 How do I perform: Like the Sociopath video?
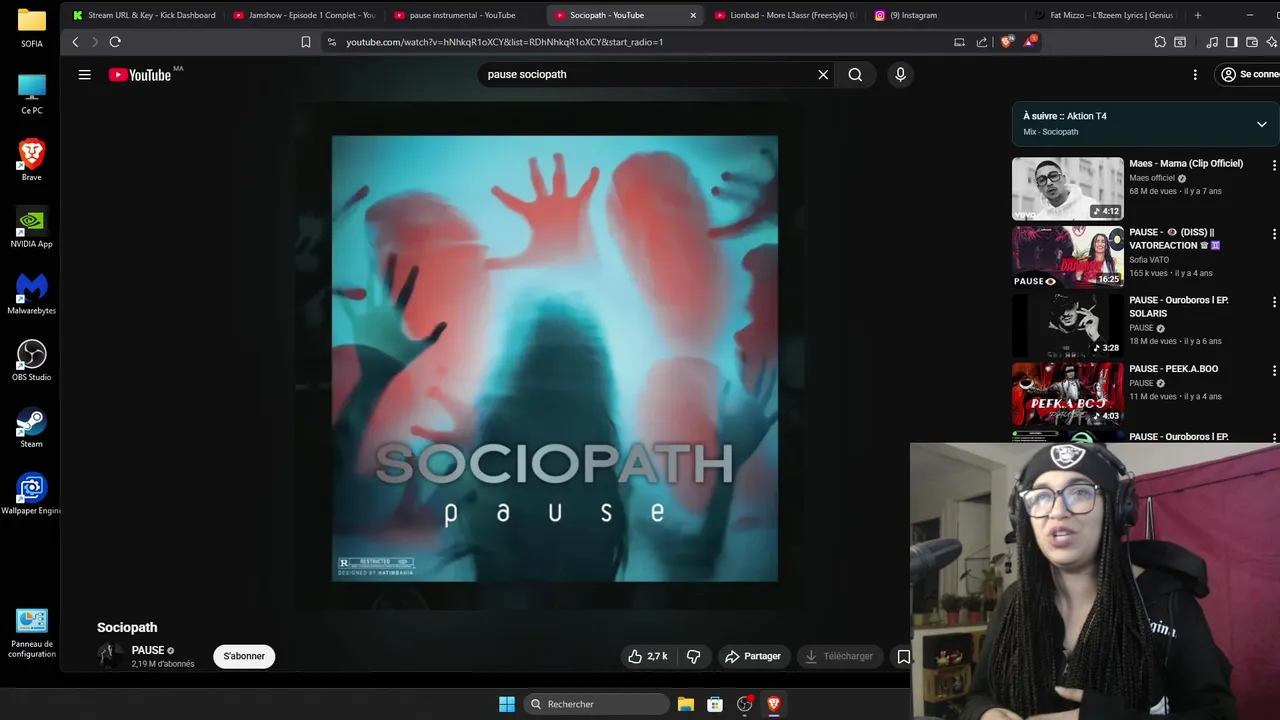coord(647,656)
